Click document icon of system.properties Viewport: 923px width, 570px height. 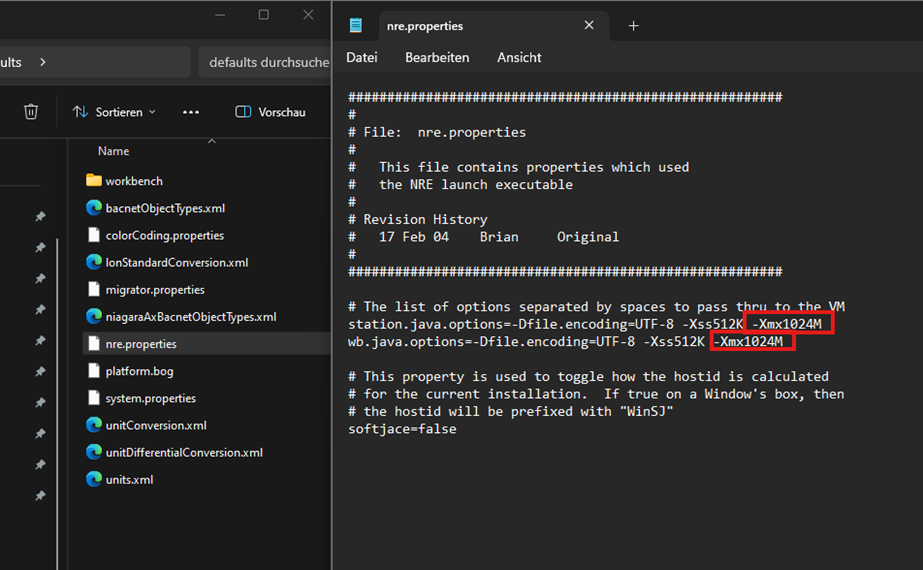click(94, 397)
